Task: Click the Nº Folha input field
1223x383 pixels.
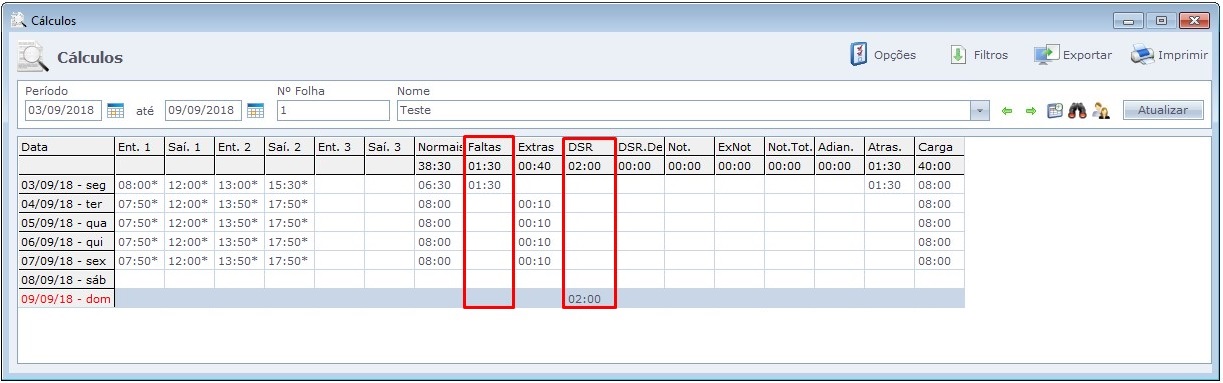Action: coord(333,110)
